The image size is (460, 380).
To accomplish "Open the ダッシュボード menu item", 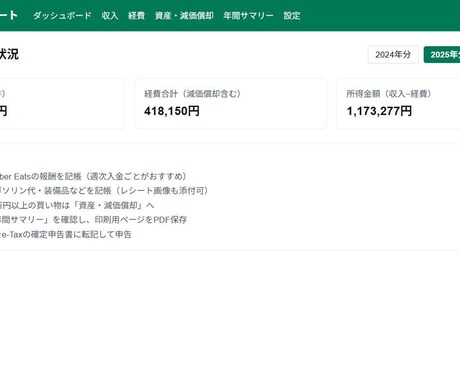I will 62,16.
